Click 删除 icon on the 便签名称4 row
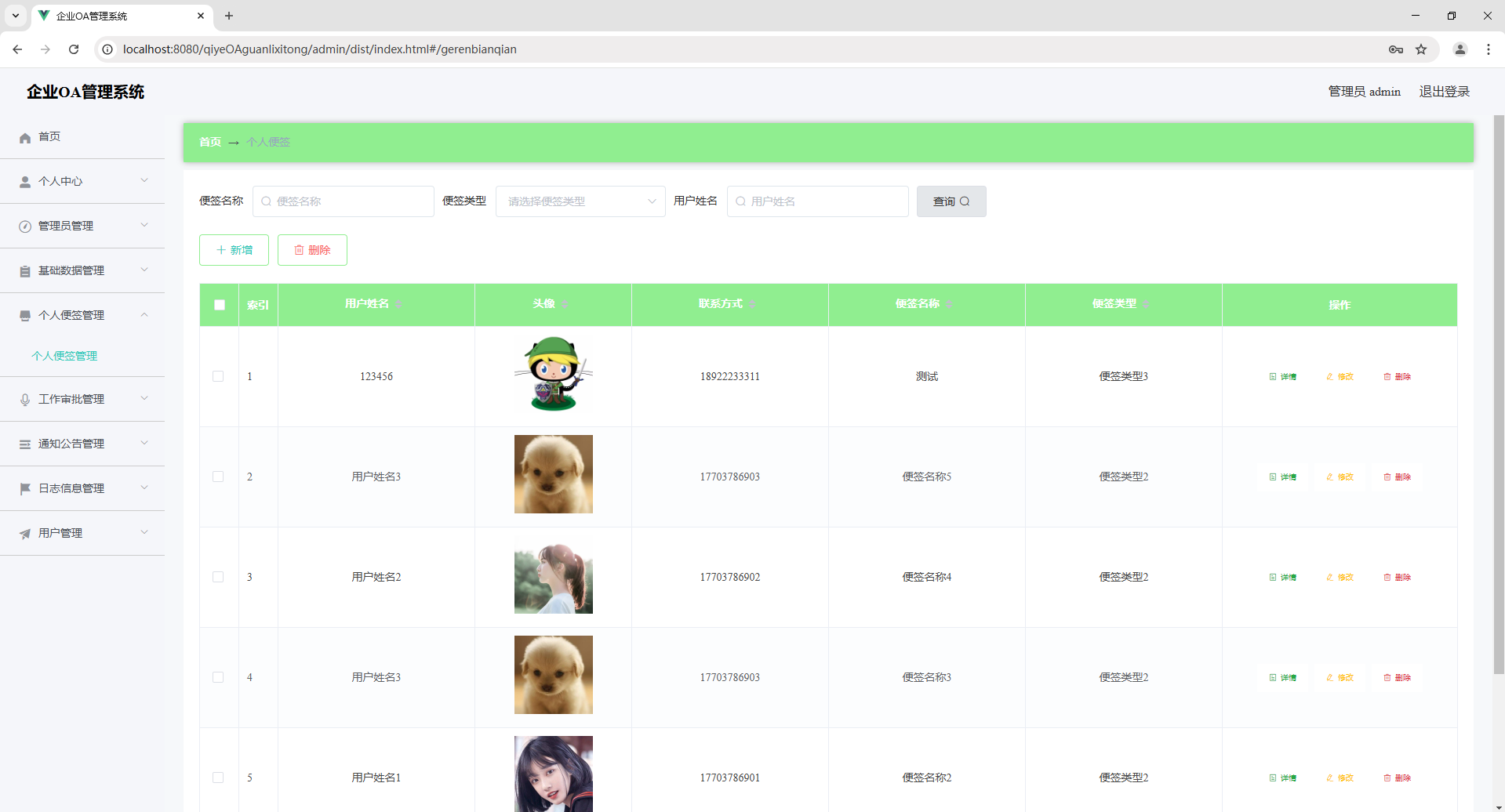 pos(1398,577)
